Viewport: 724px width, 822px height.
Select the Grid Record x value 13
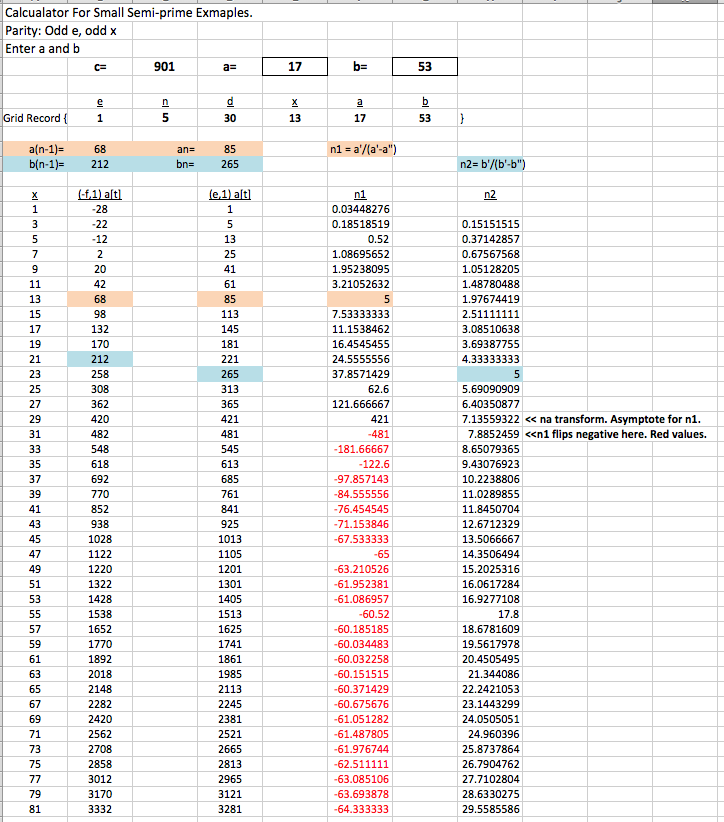pyautogui.click(x=295, y=118)
